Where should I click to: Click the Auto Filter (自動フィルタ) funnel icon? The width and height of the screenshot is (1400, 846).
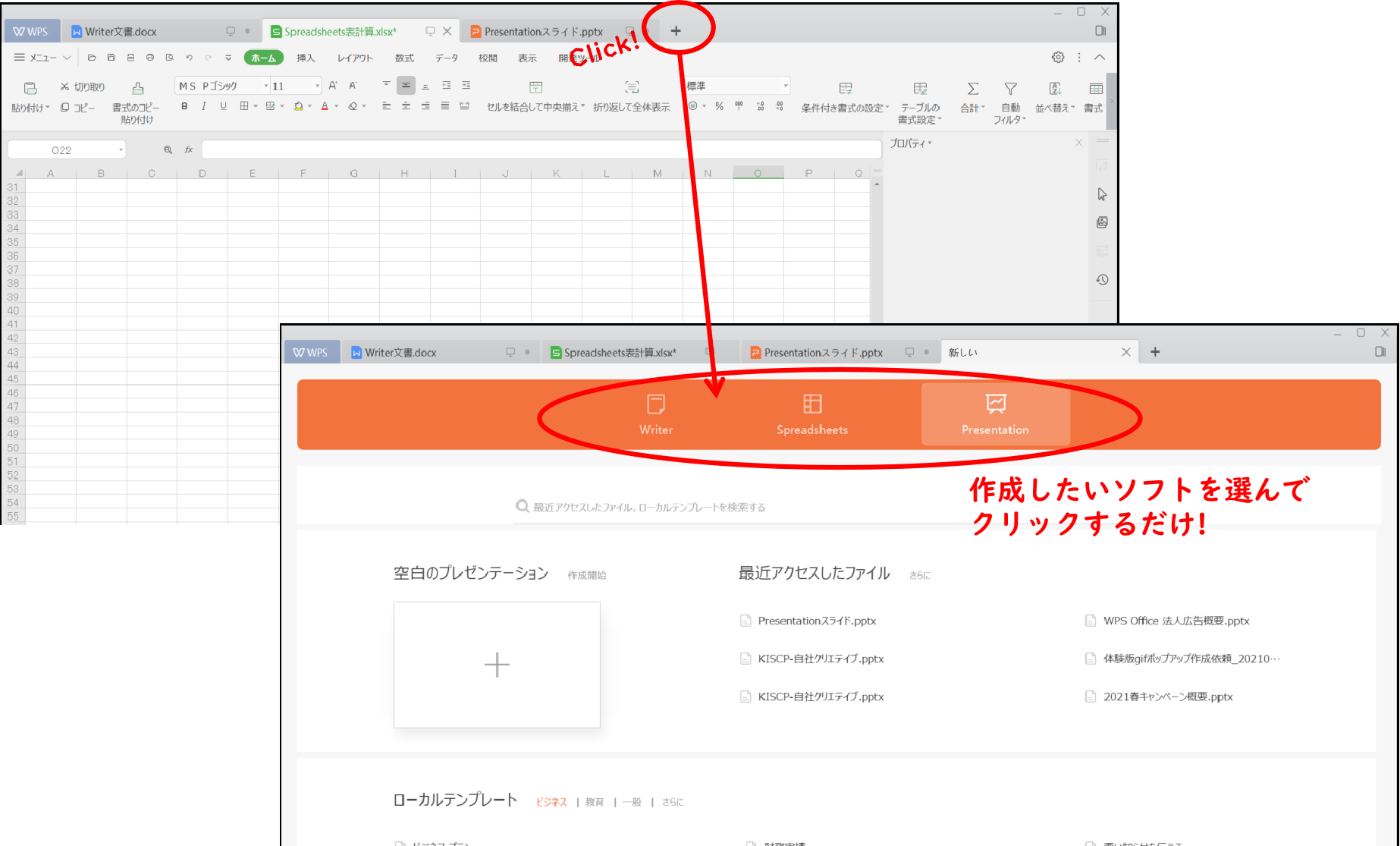pyautogui.click(x=1010, y=89)
